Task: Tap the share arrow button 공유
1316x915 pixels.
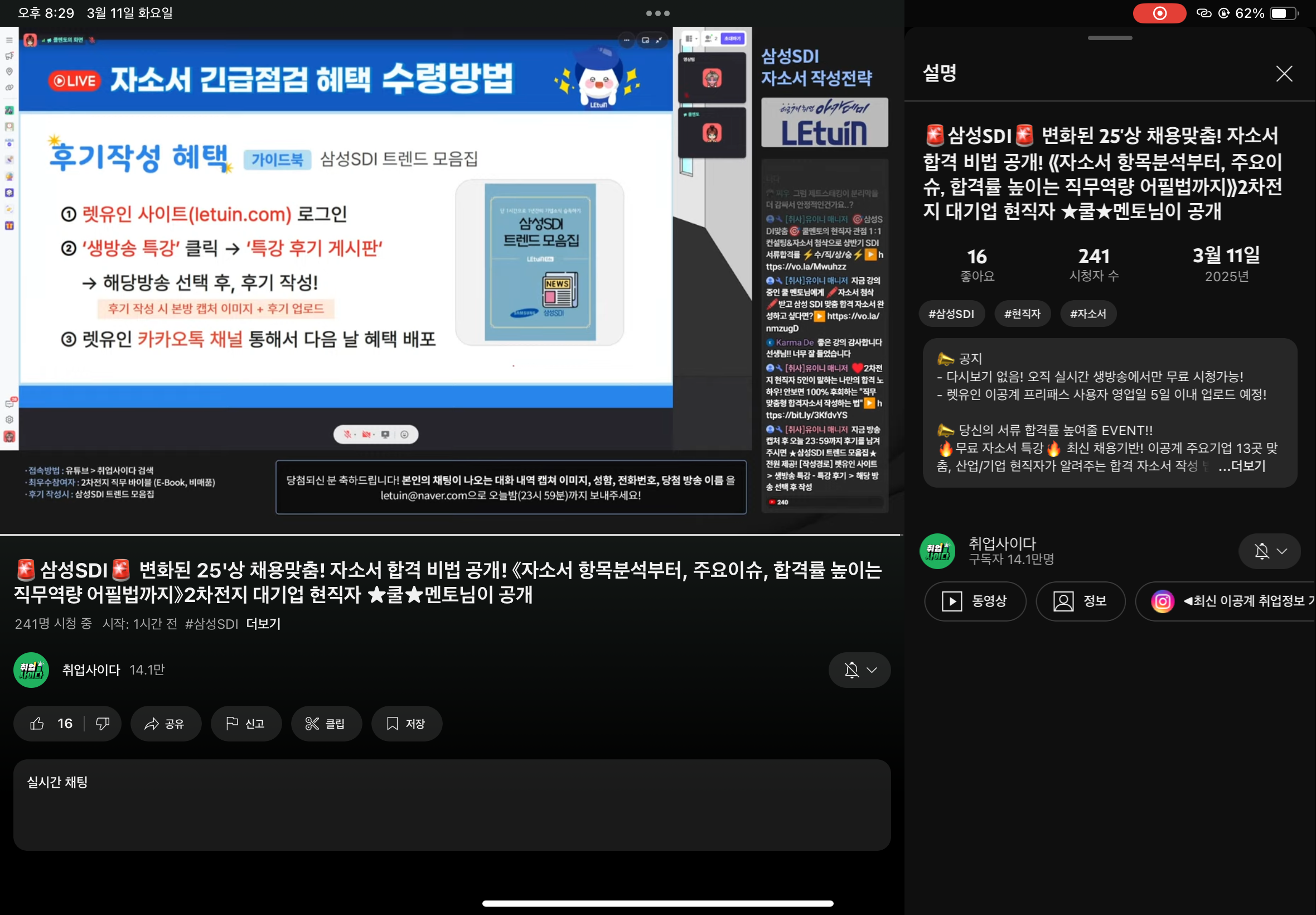Action: click(x=165, y=724)
